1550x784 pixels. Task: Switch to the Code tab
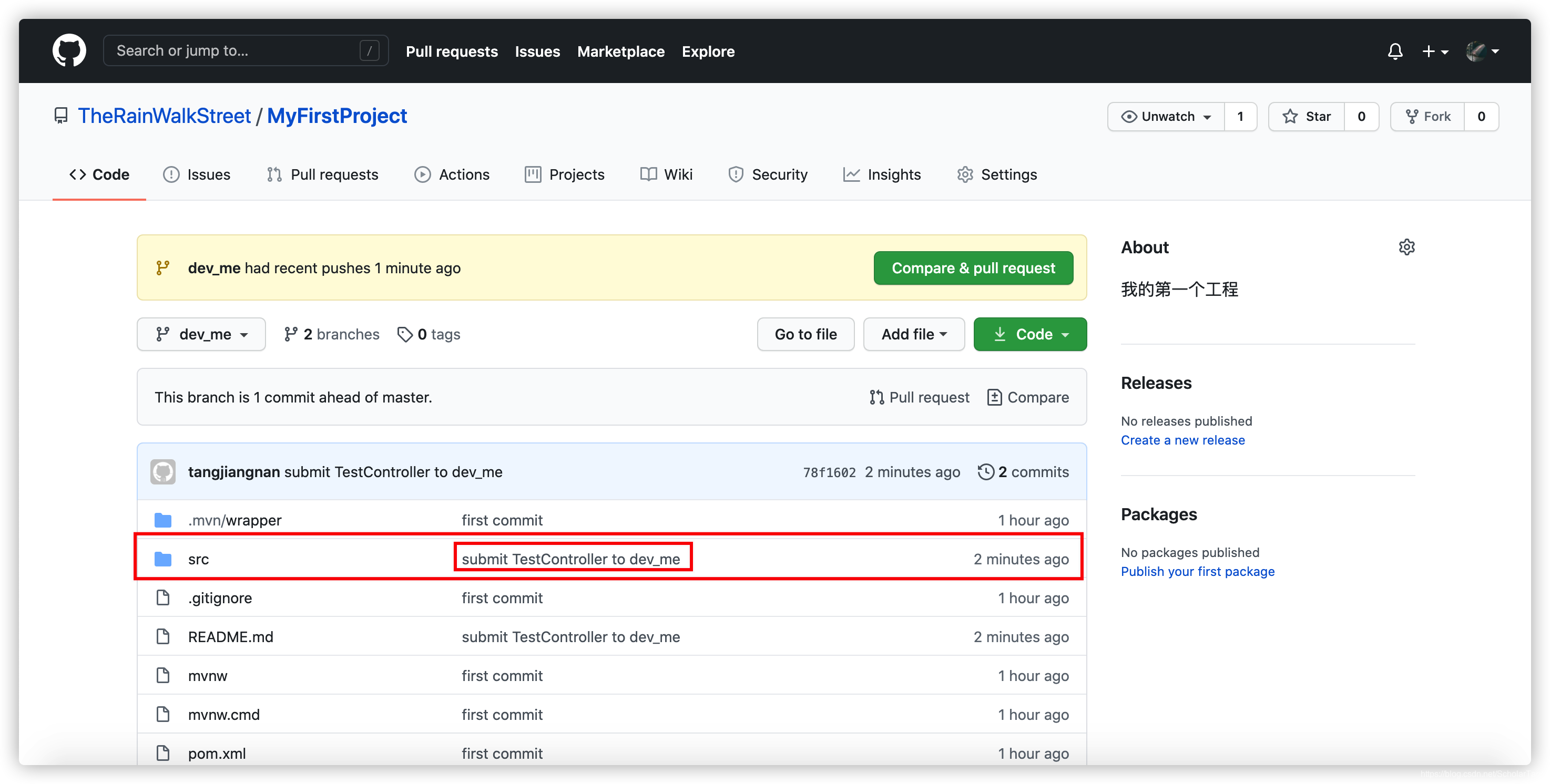pos(99,174)
